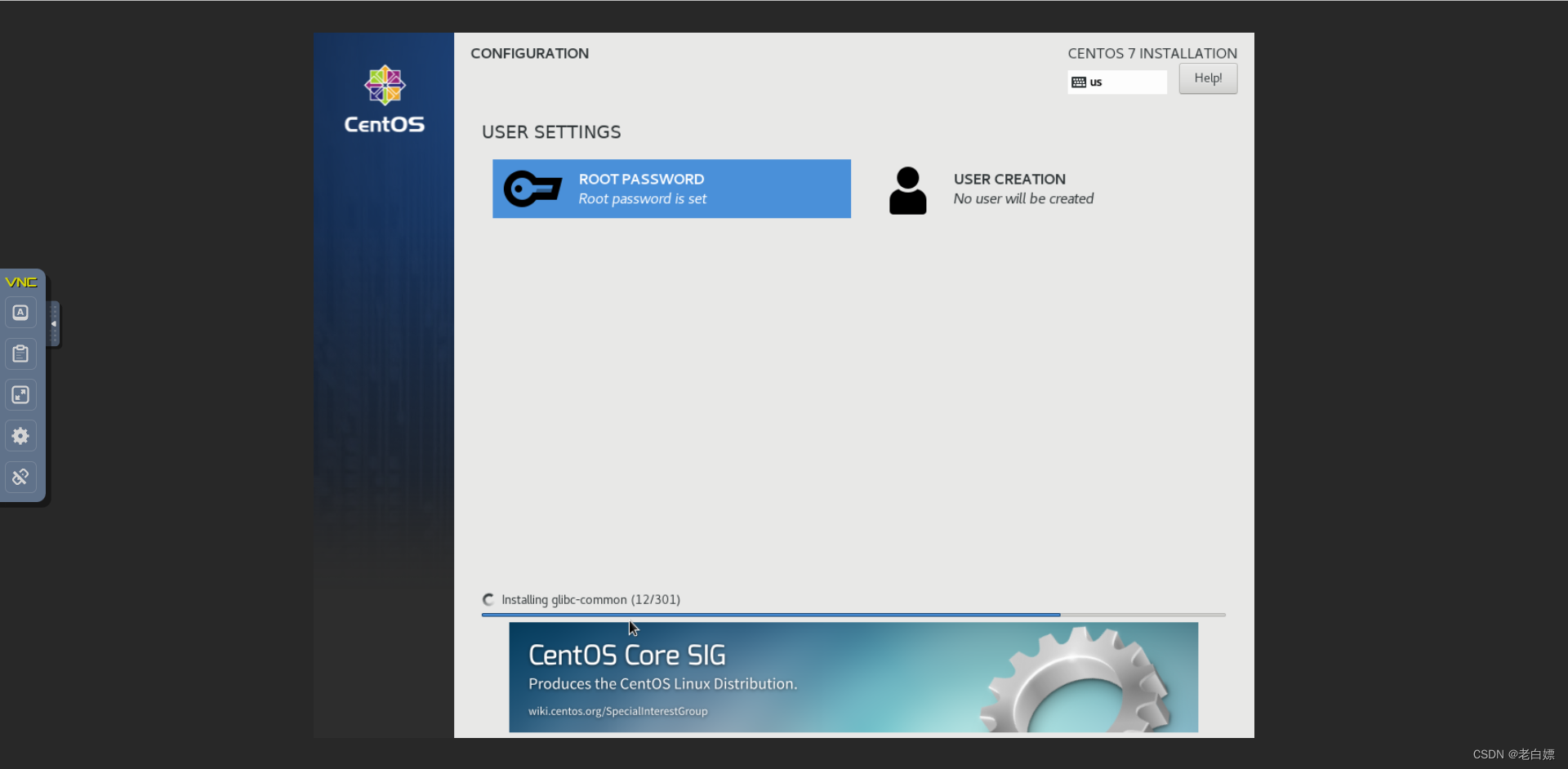
Task: Select the us keyboard layout indicator
Action: pyautogui.click(x=1117, y=82)
